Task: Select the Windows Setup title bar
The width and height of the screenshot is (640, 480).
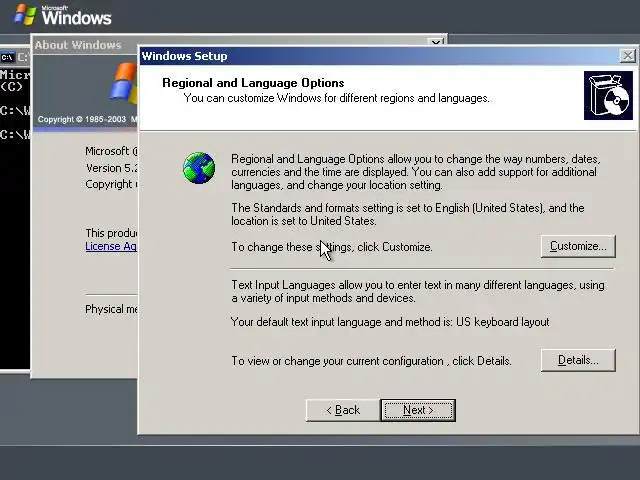Action: [x=380, y=56]
